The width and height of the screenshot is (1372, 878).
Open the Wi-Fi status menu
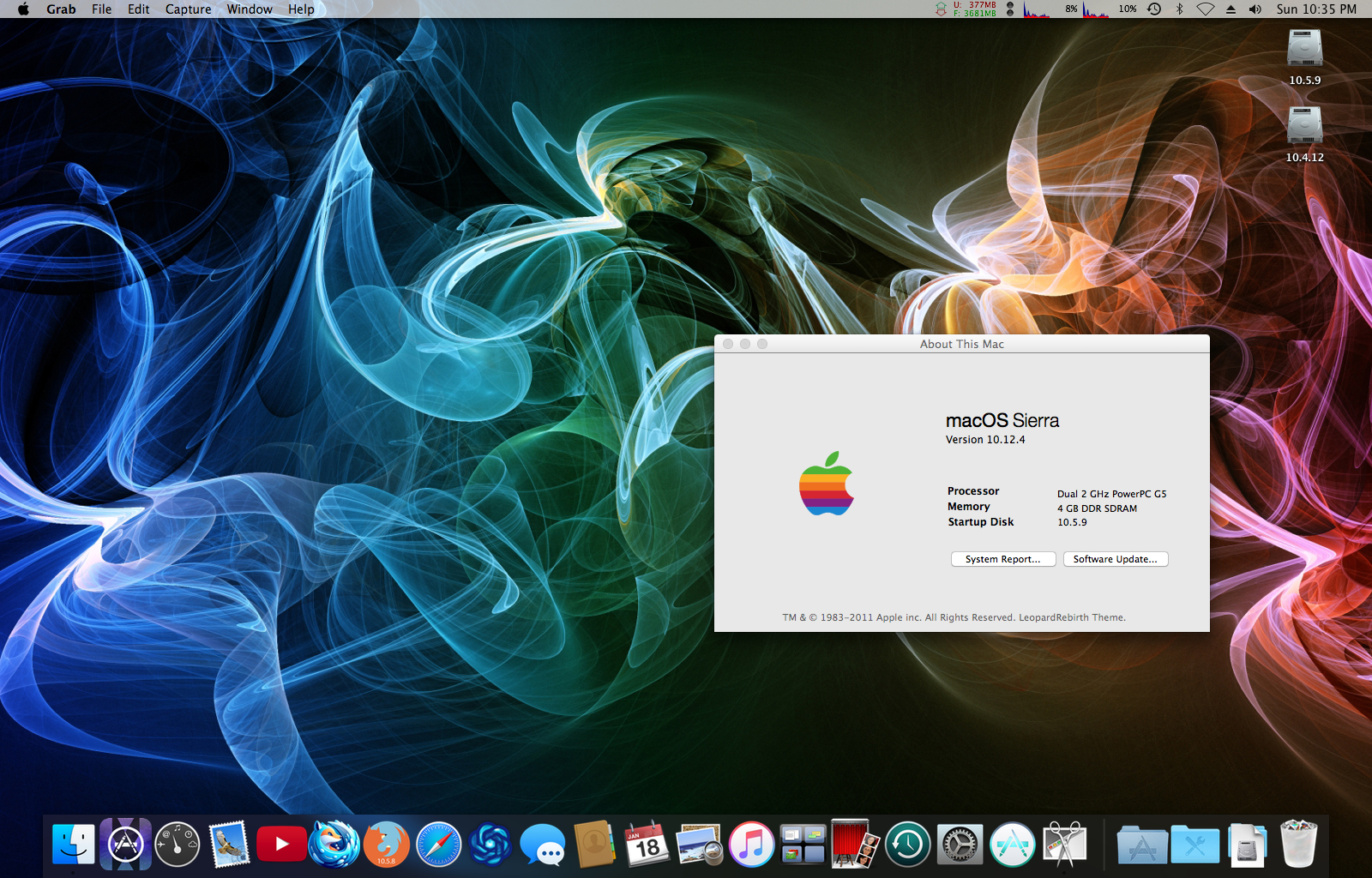pyautogui.click(x=1205, y=9)
